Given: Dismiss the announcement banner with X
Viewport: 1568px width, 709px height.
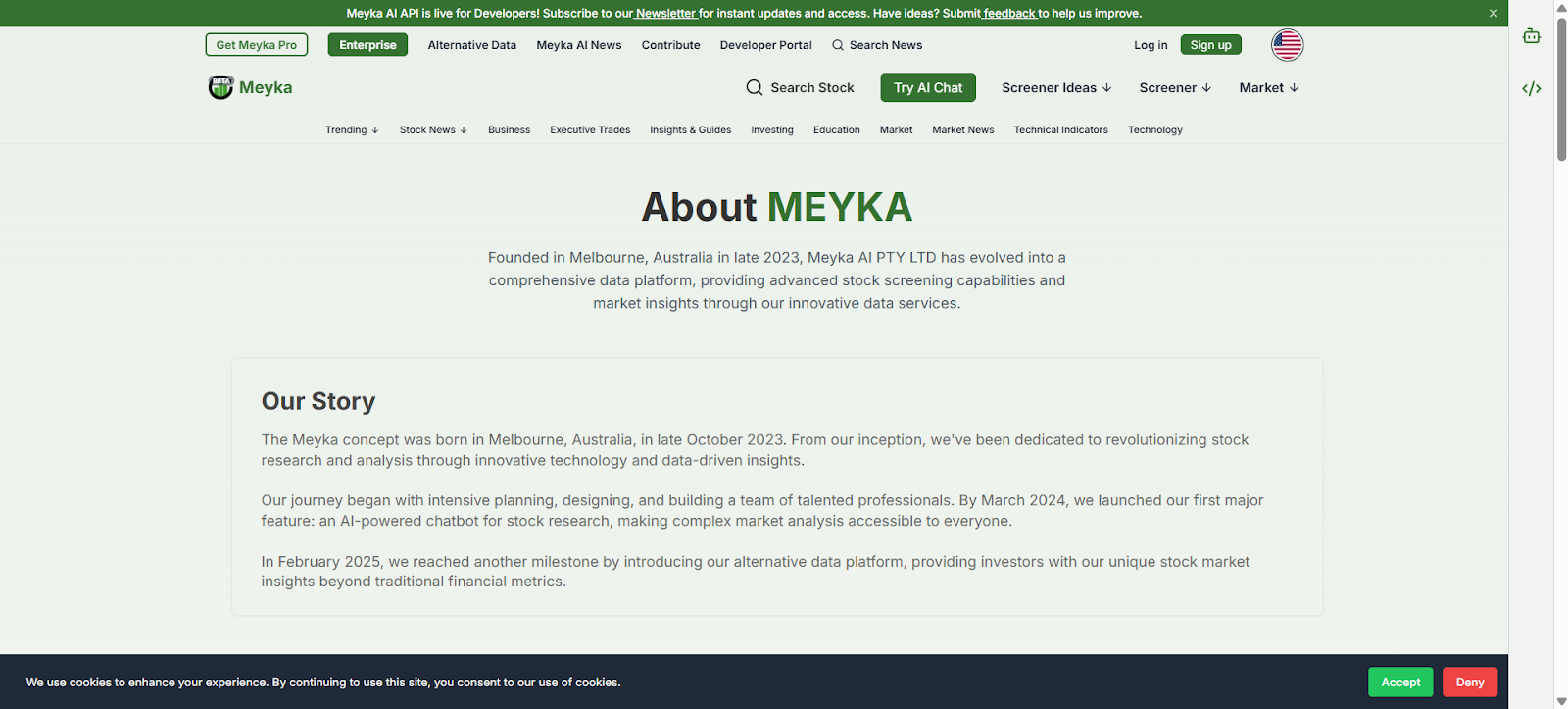Looking at the screenshot, I should point(1494,14).
